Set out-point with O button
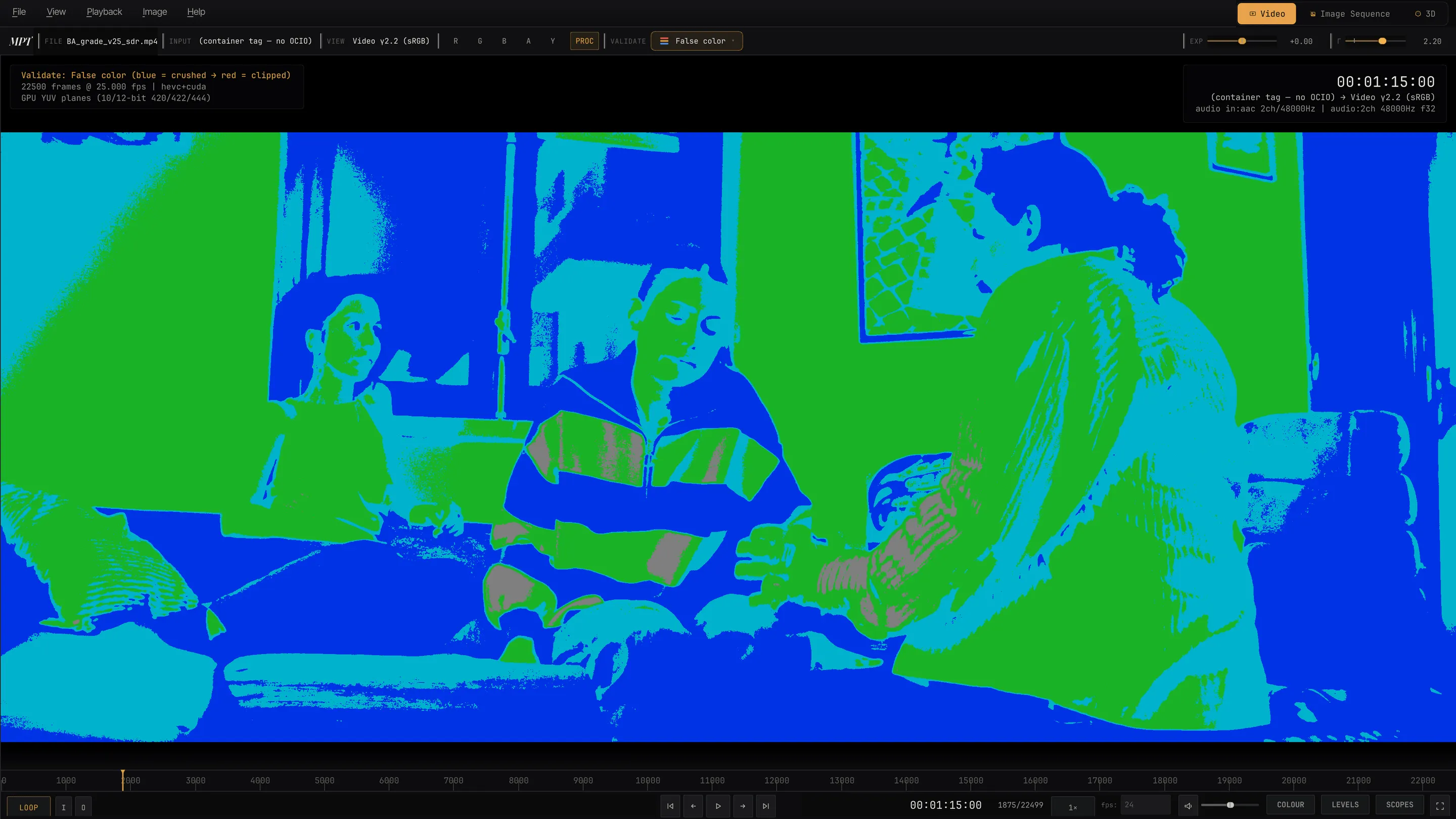 click(x=83, y=807)
